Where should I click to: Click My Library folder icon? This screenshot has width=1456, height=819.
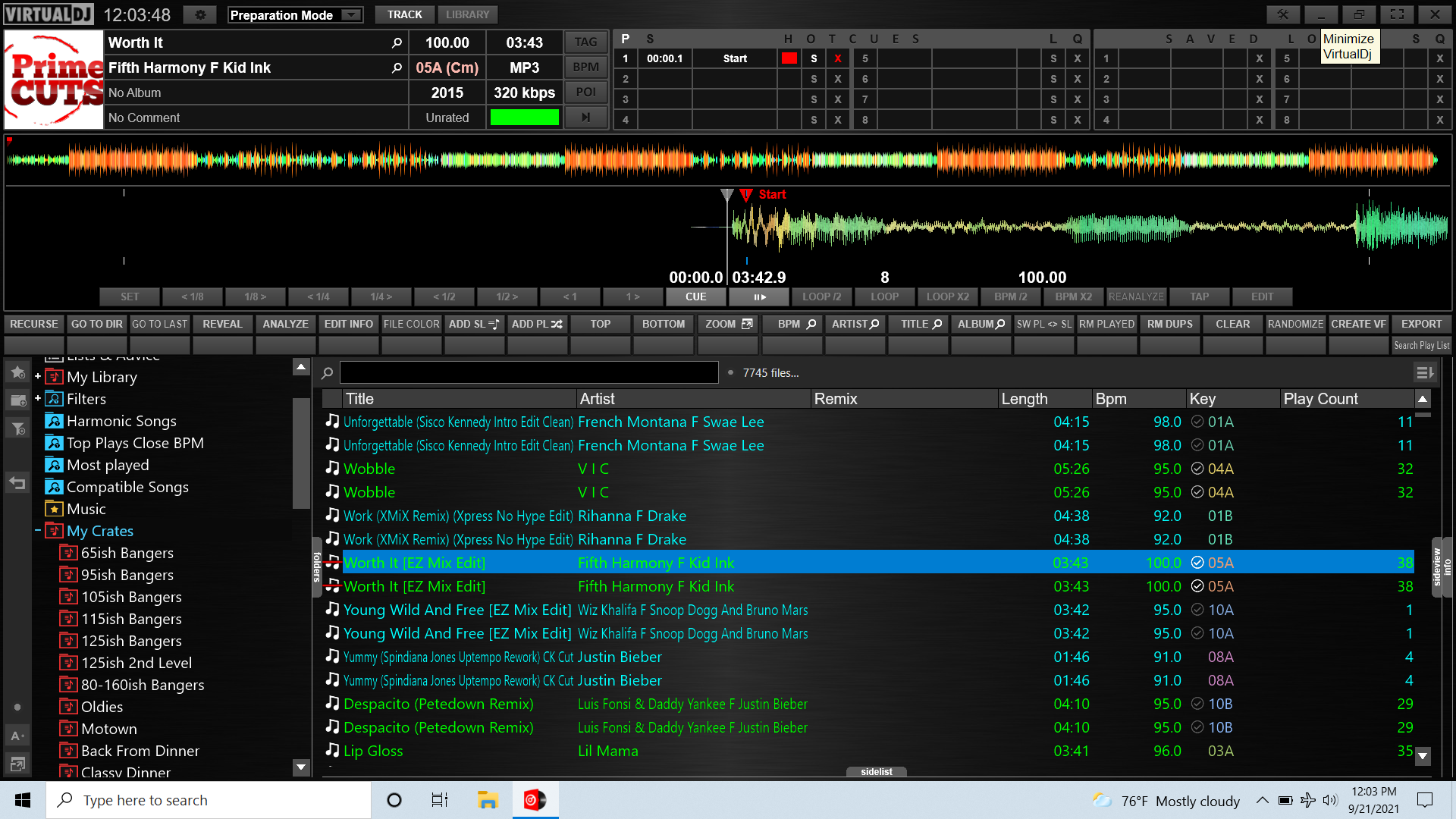tap(54, 377)
